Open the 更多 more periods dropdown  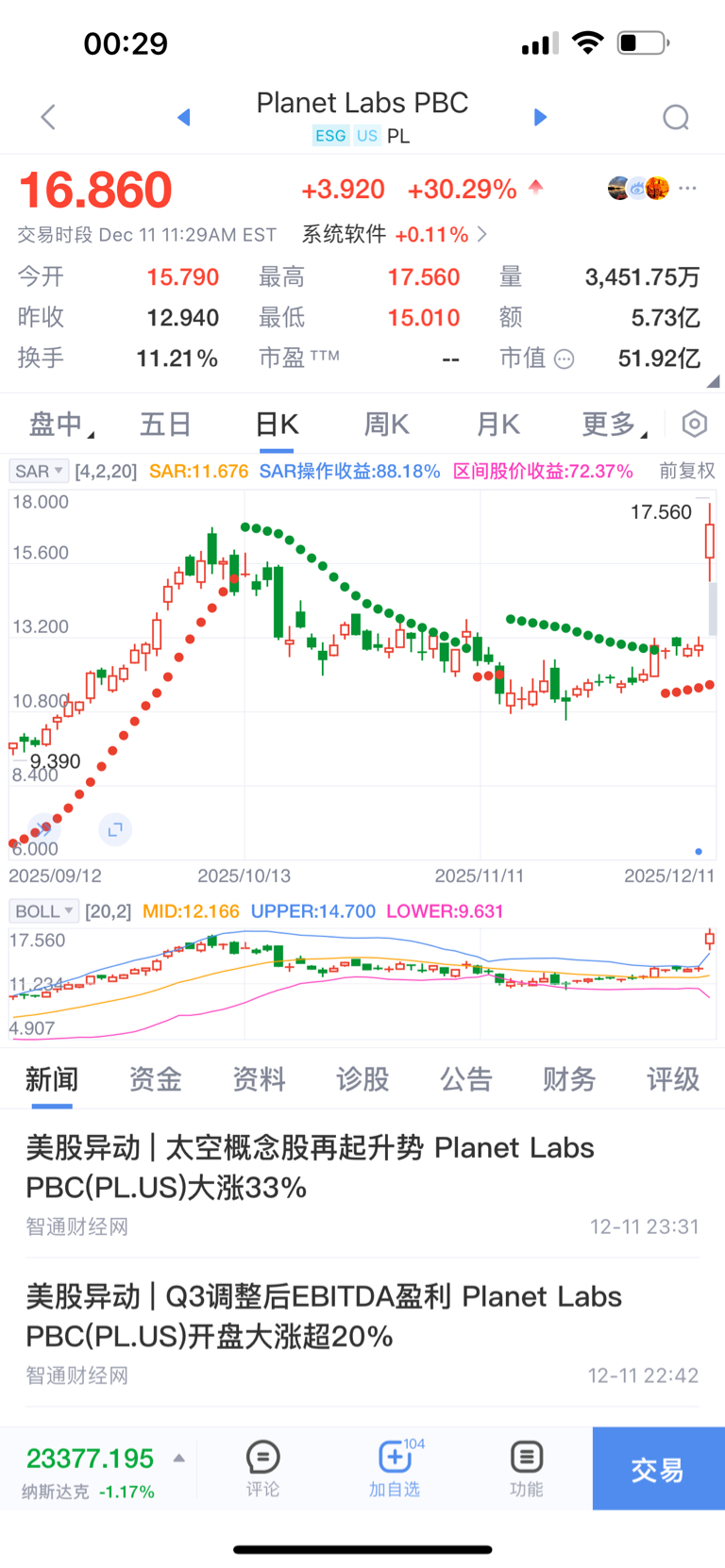(x=615, y=425)
